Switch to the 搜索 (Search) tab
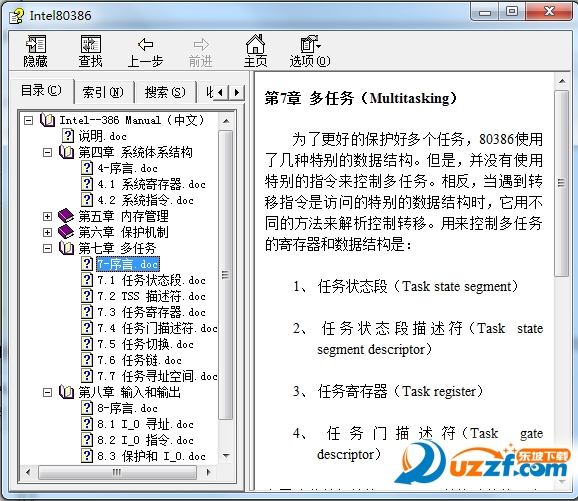This screenshot has height=501, width=578. (165, 92)
